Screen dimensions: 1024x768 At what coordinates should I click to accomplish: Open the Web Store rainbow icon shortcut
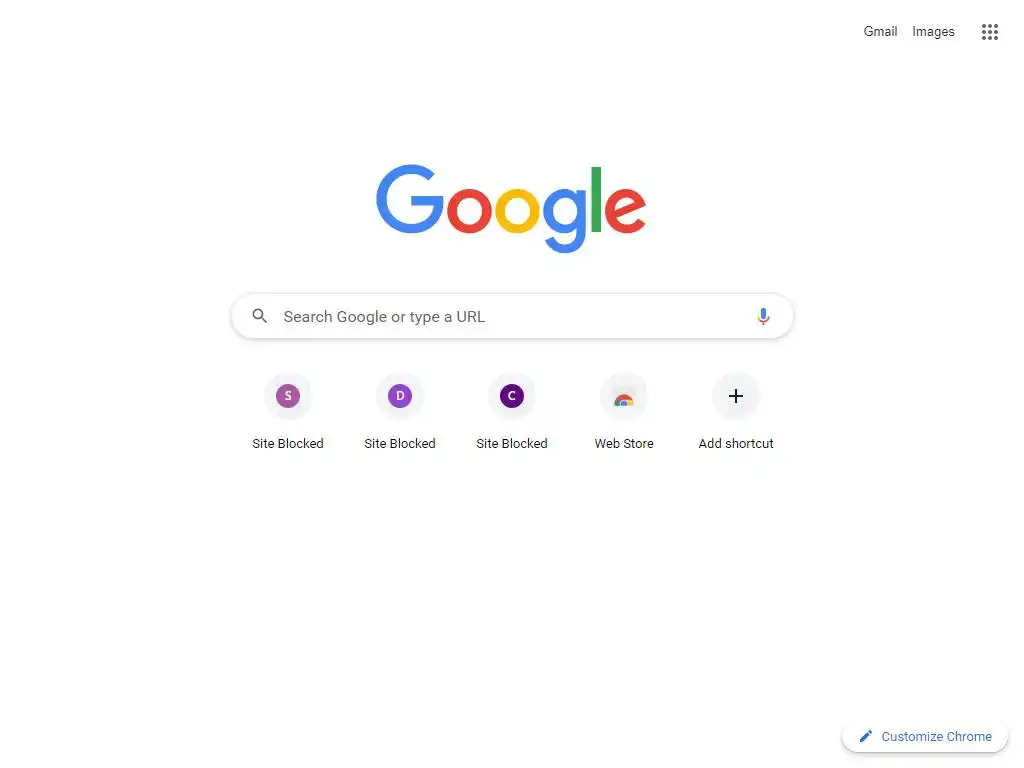[x=624, y=396]
